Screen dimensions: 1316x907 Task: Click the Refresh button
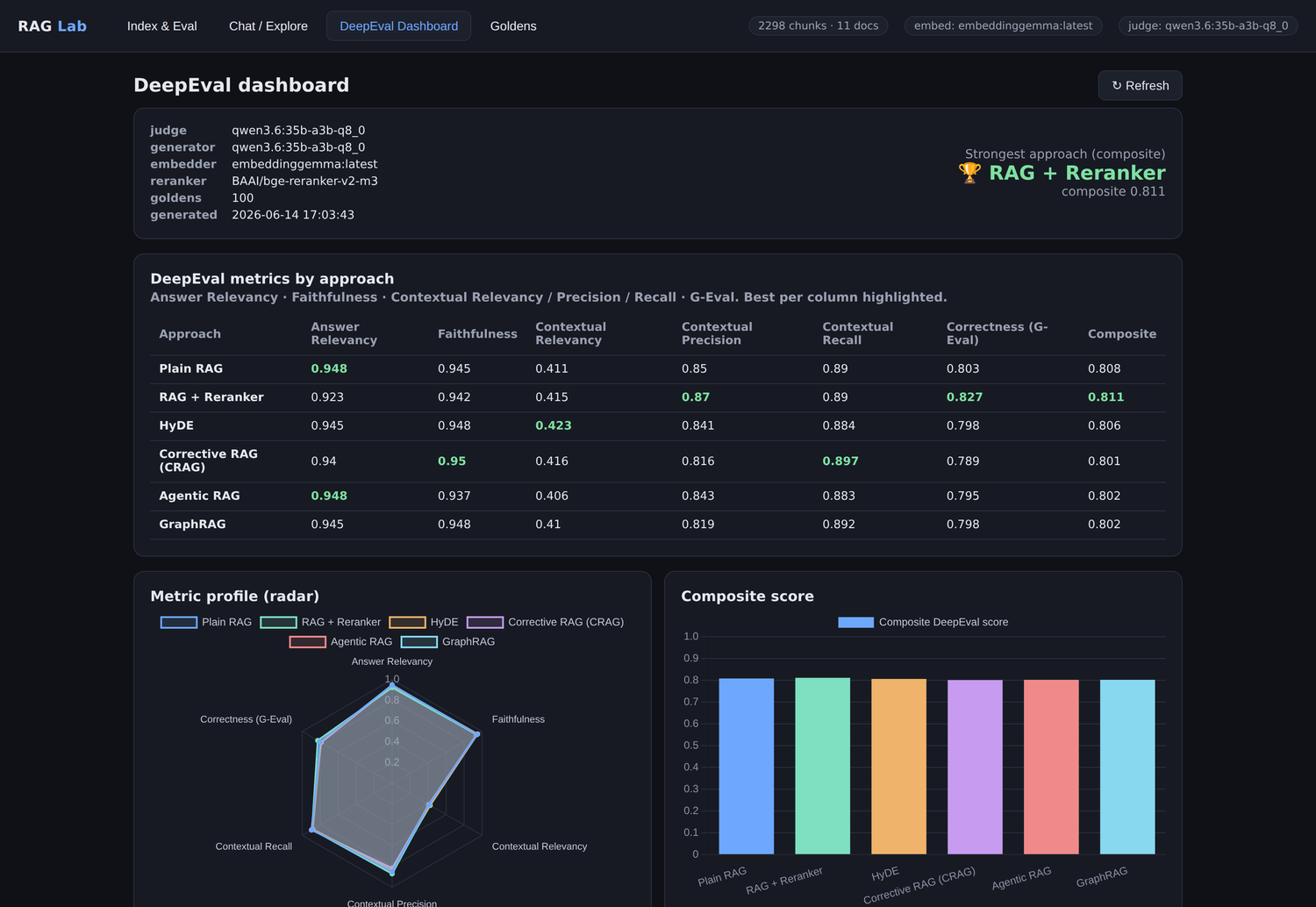tap(1140, 85)
